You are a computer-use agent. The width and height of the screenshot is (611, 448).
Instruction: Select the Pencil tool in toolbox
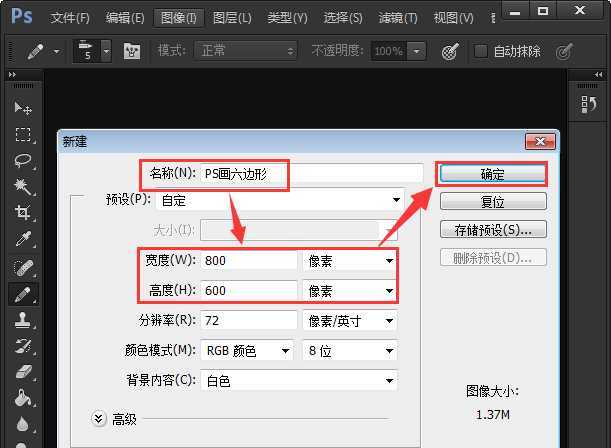pos(23,294)
